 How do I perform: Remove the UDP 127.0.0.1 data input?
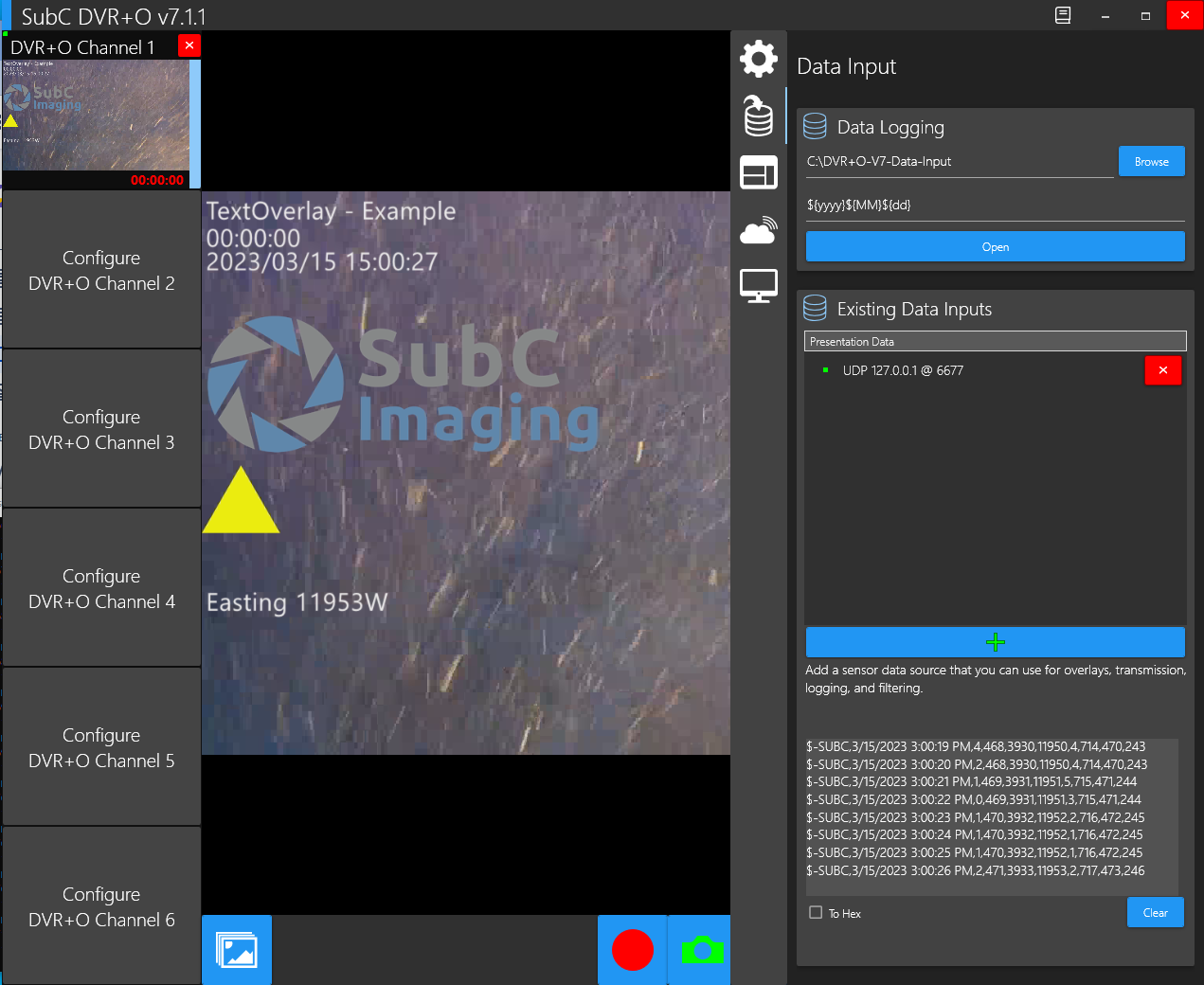click(1162, 370)
